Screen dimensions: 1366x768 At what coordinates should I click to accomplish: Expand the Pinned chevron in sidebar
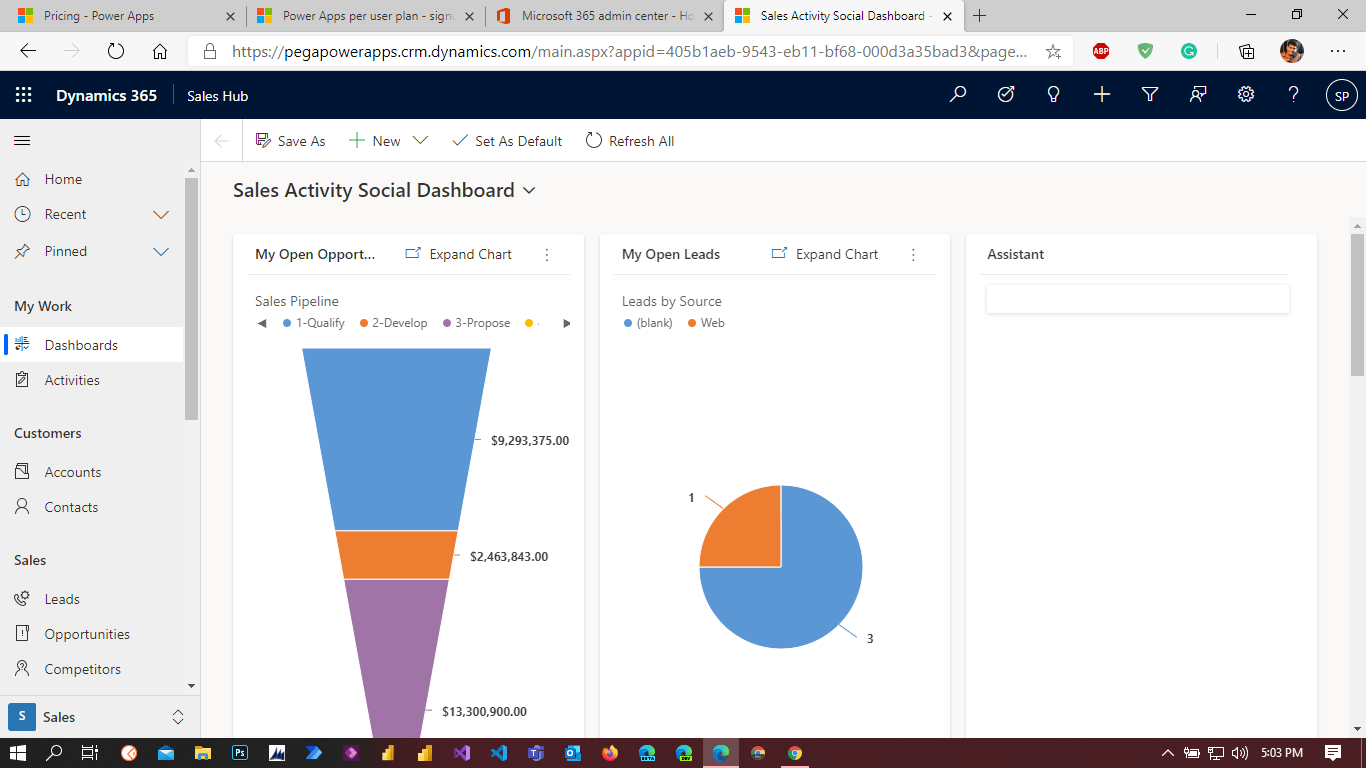click(x=161, y=252)
